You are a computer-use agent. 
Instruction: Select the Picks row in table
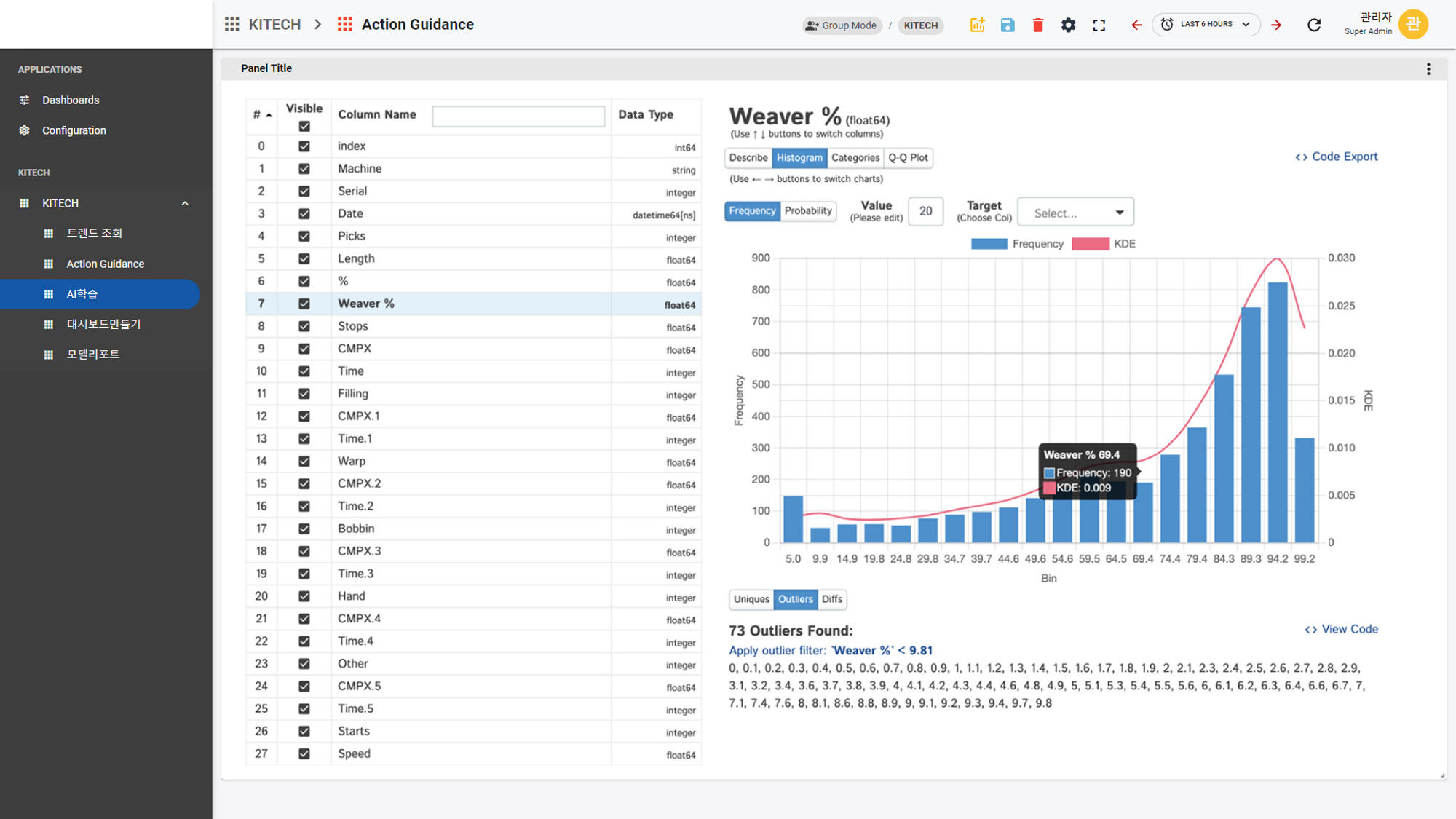(x=474, y=237)
